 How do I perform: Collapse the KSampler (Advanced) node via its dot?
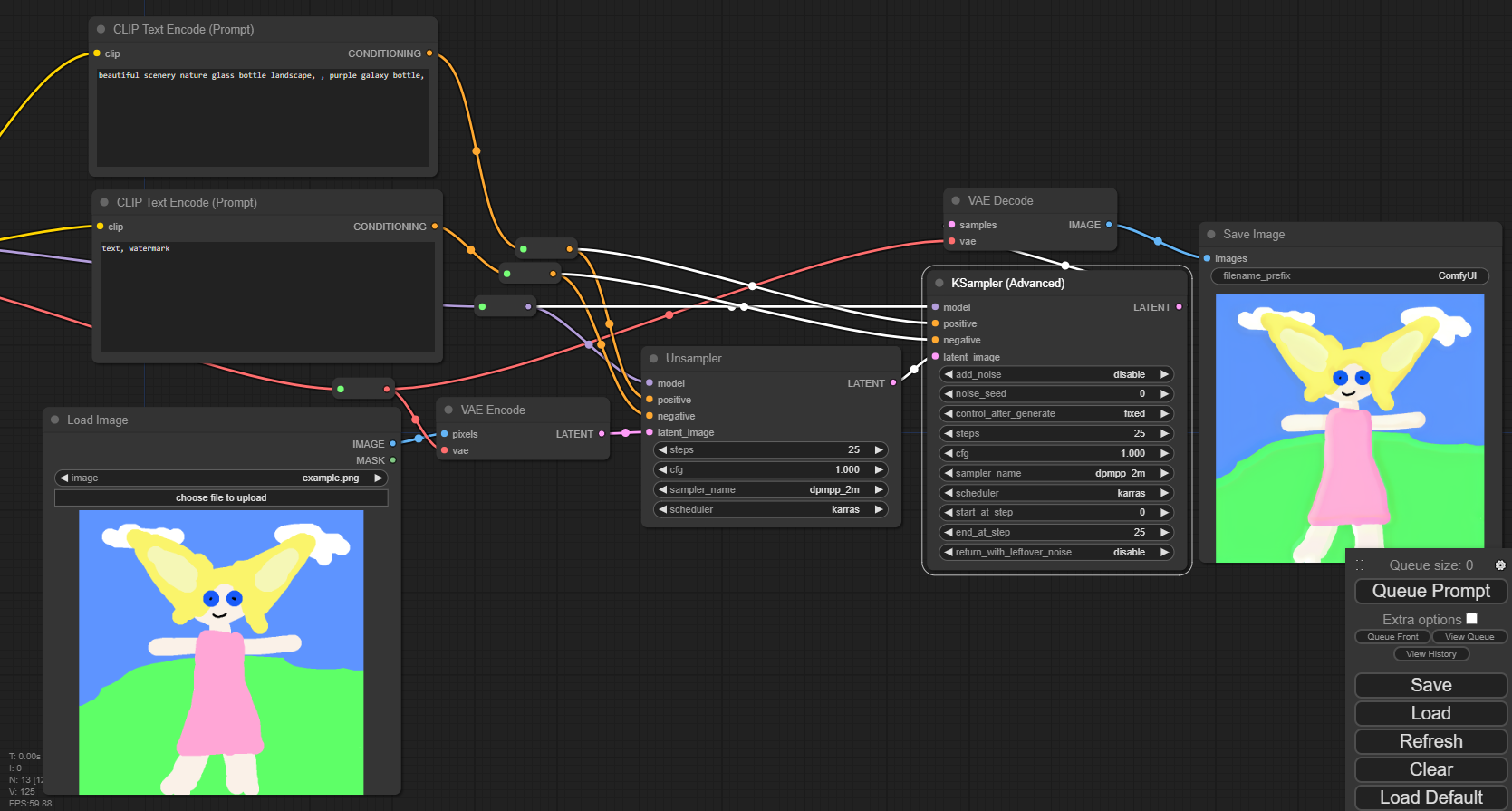939,283
